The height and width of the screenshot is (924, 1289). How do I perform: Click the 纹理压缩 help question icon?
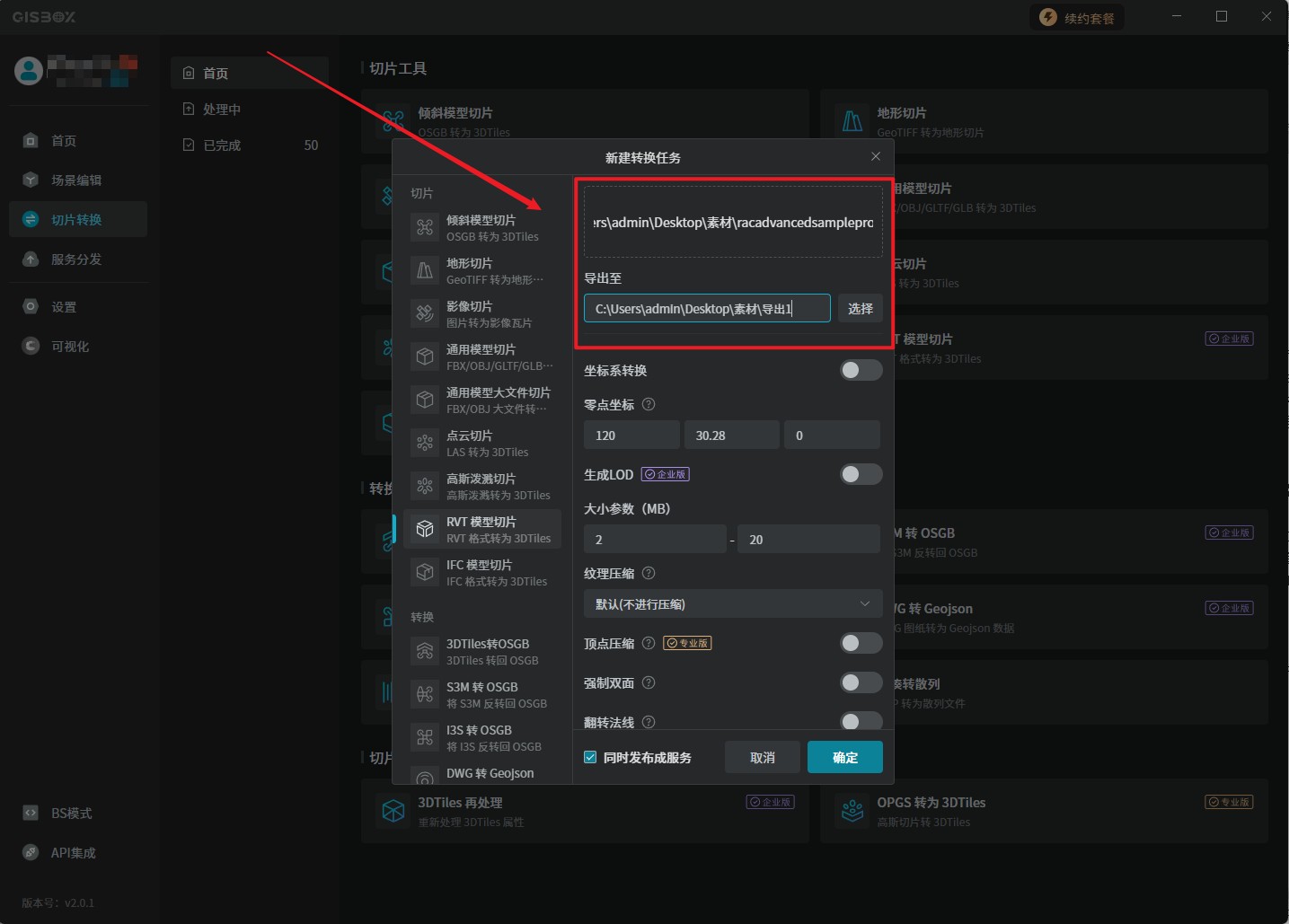[x=649, y=573]
